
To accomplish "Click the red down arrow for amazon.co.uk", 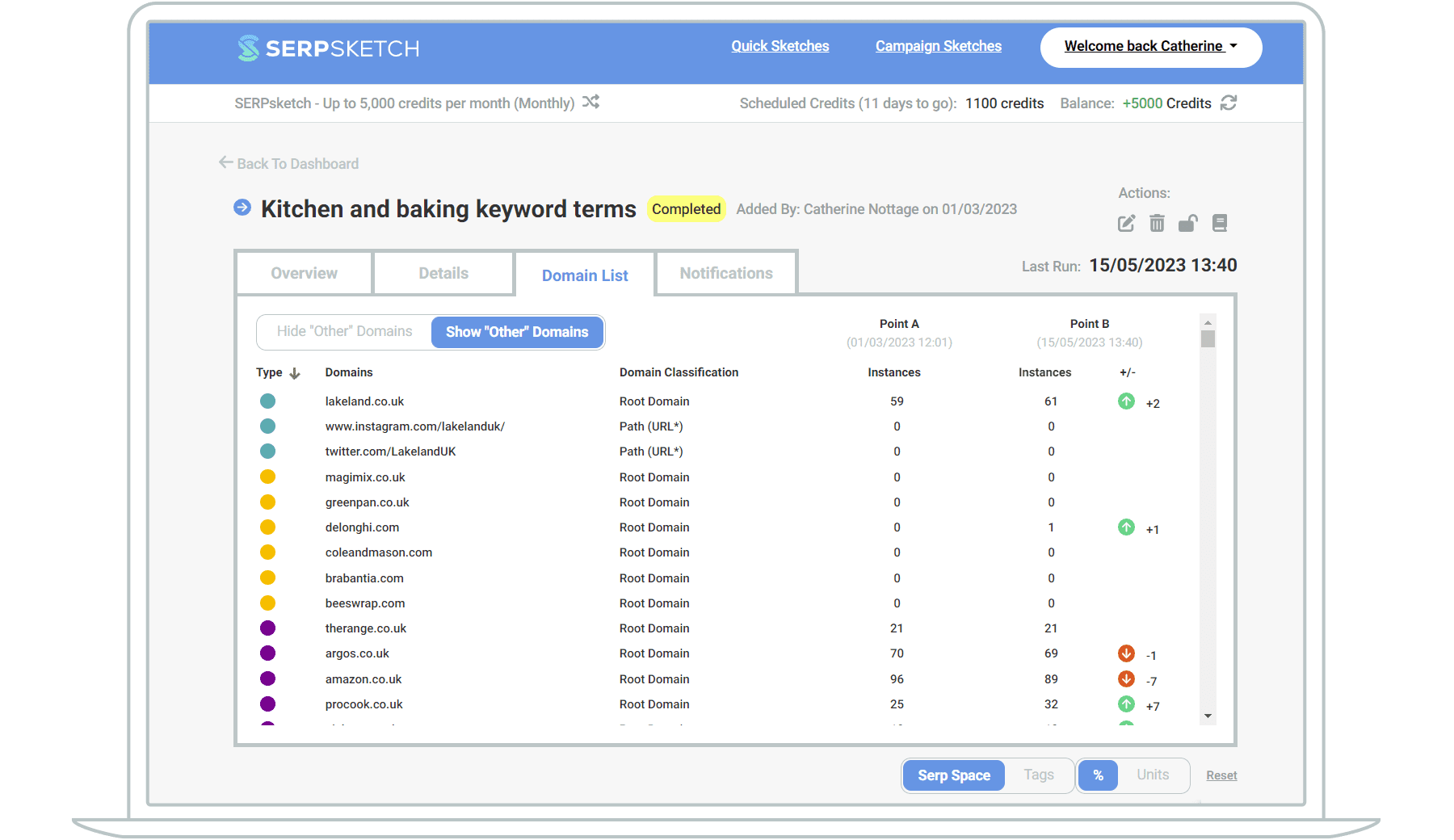I will (1126, 679).
